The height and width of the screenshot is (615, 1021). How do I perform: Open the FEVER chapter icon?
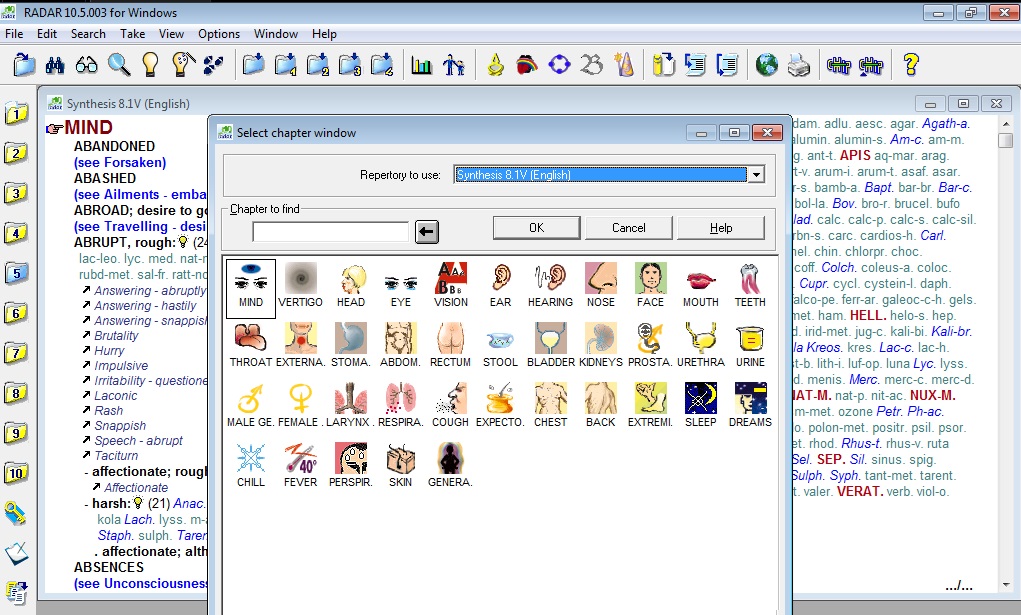point(300,466)
